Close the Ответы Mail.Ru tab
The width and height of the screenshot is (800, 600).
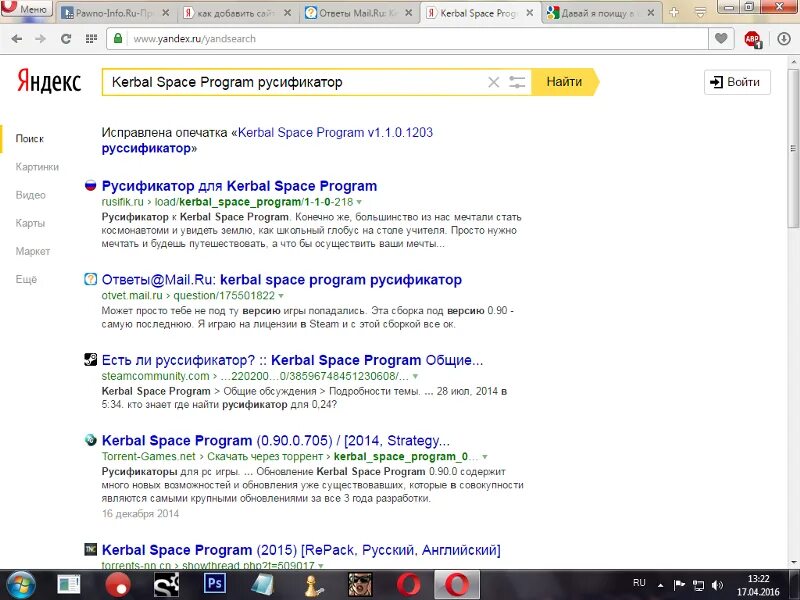(x=409, y=13)
